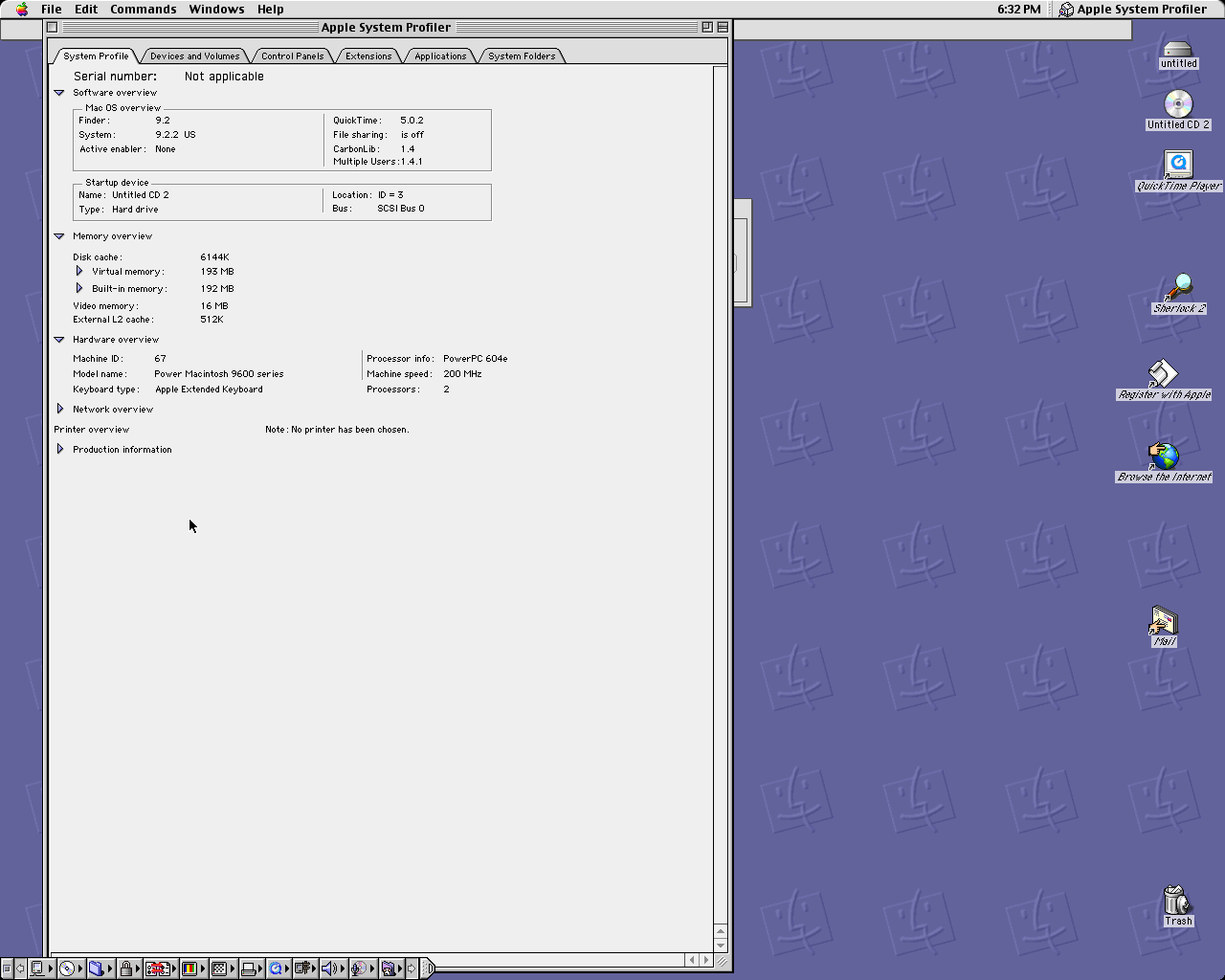Click the horizontal scrollbar right arrow
Viewport: 1225px width, 980px height.
[707, 960]
